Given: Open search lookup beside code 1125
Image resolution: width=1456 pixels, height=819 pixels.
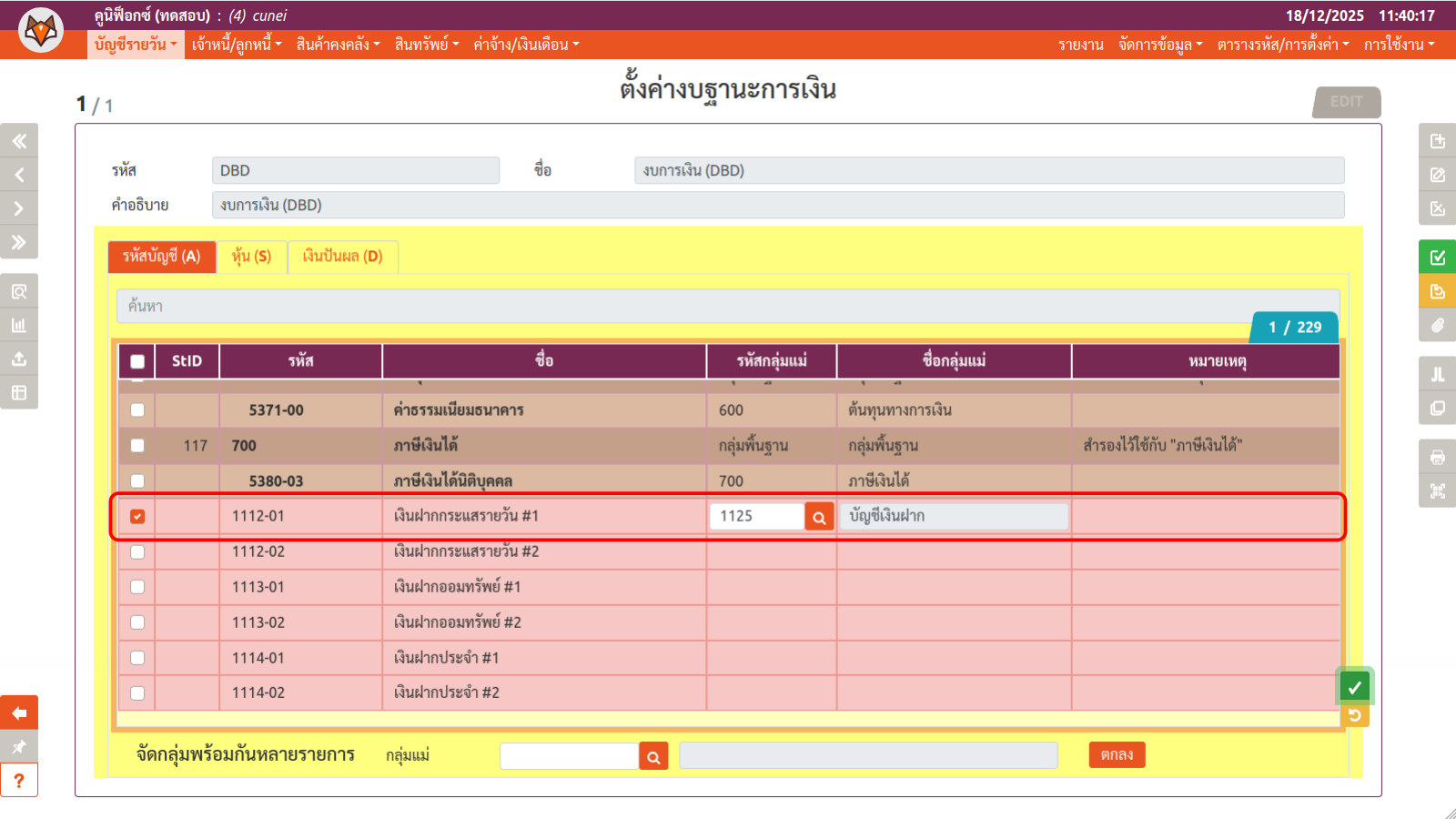Looking at the screenshot, I should point(819,517).
